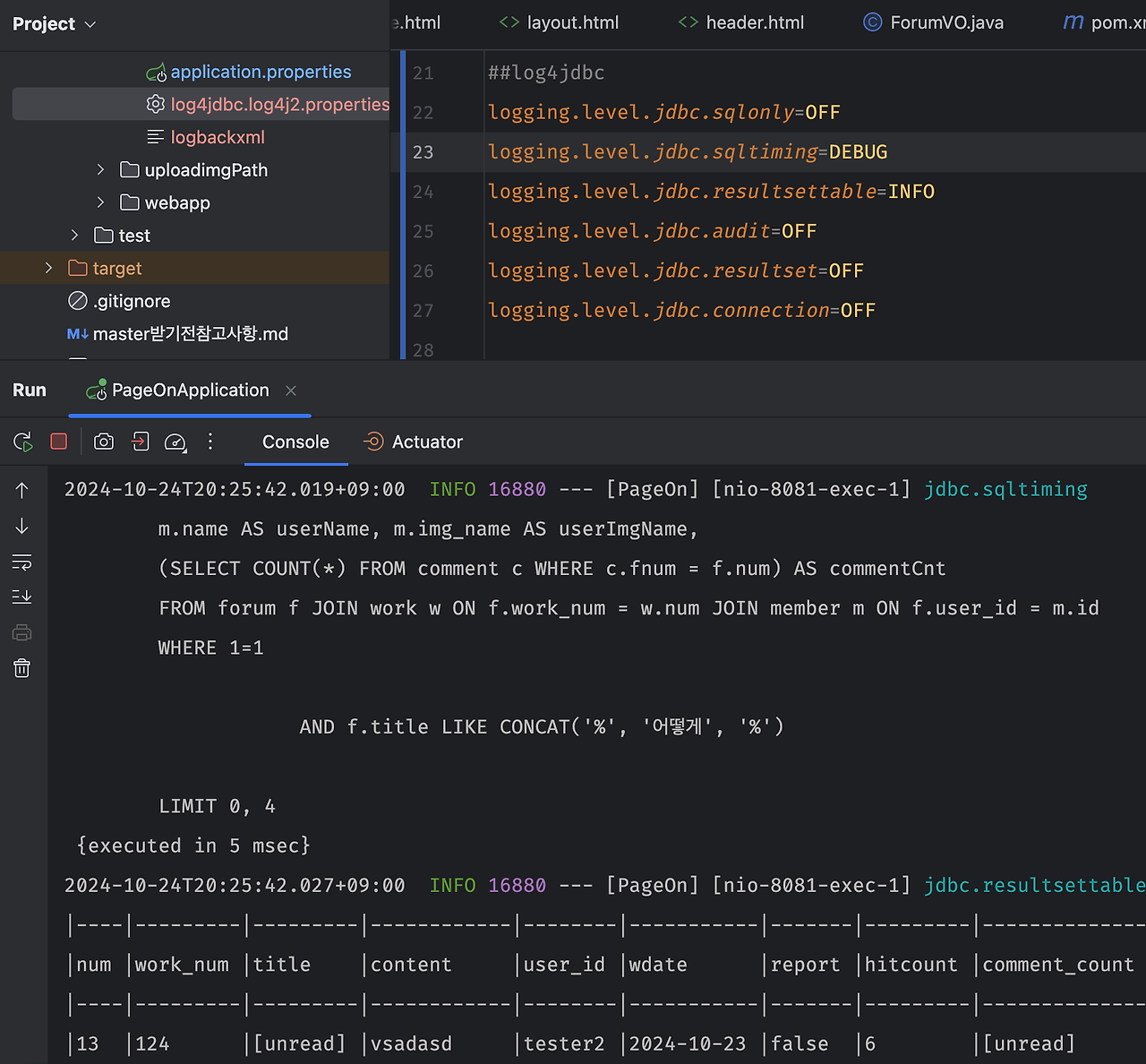Viewport: 1146px width, 1064px height.
Task: Click the markdown icon beside master받기전참고사항.md
Action: coord(78,334)
